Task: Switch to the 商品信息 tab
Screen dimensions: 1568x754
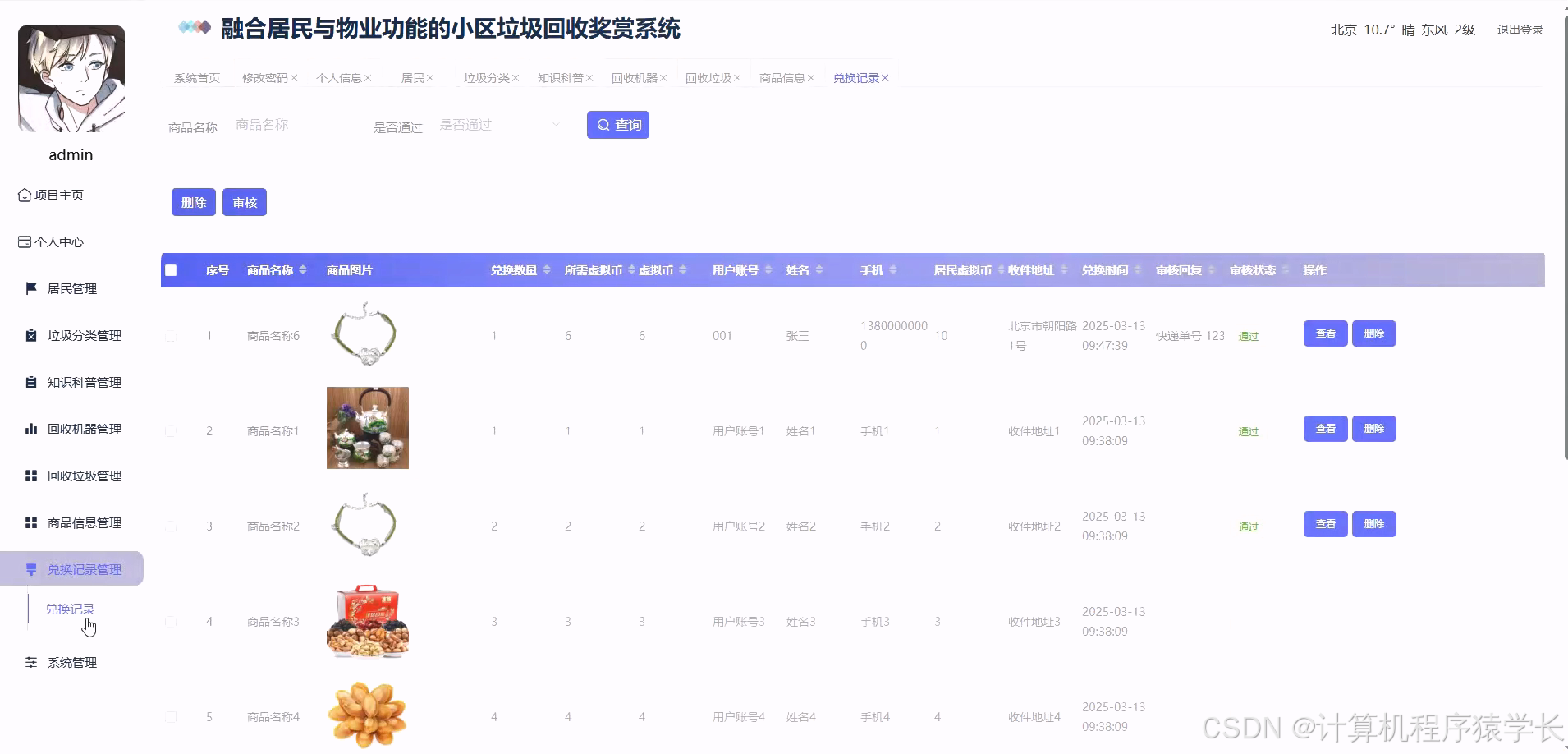Action: coord(782,77)
